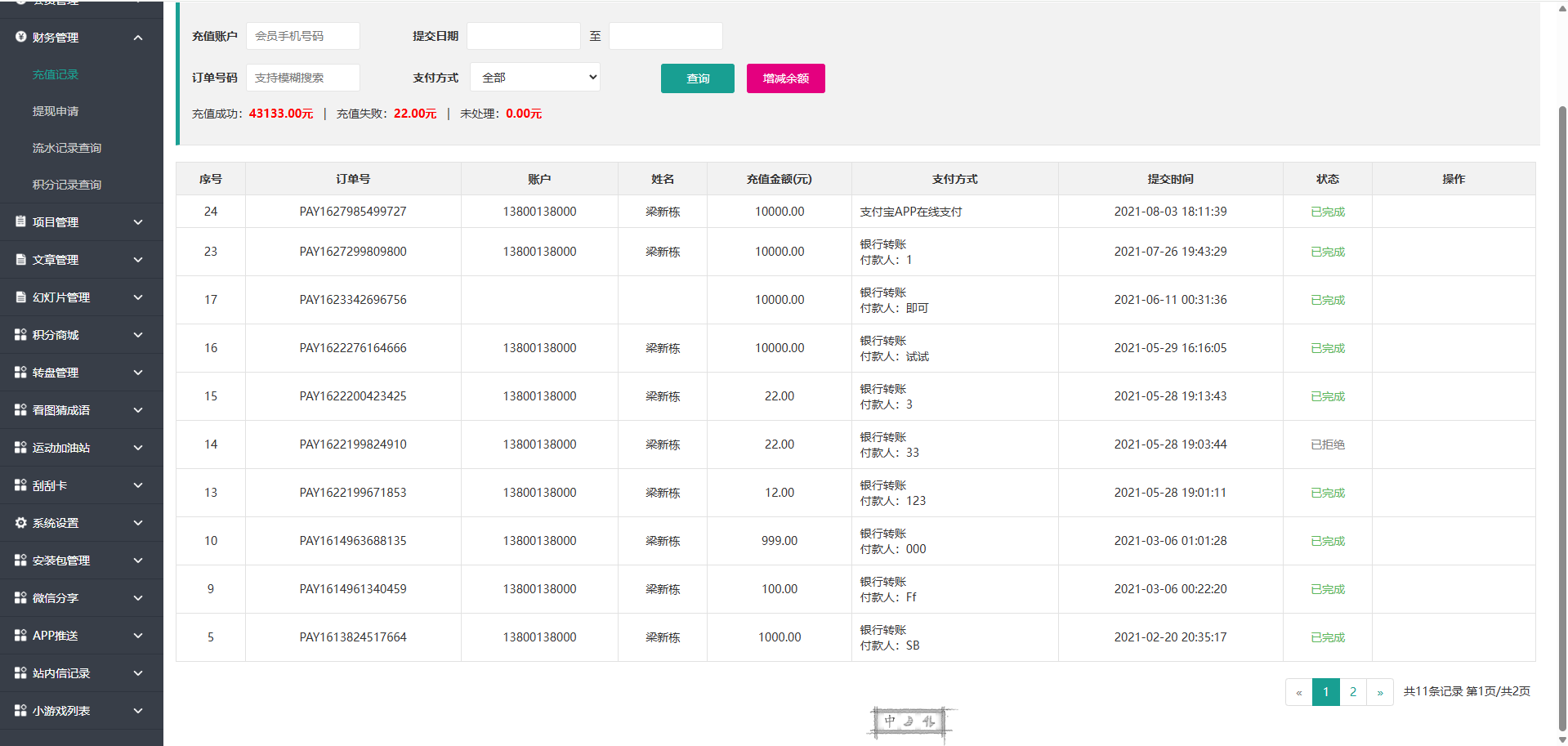This screenshot has width=1568, height=746.
Task: Click the 系统设置 gear icon
Action: (21, 522)
